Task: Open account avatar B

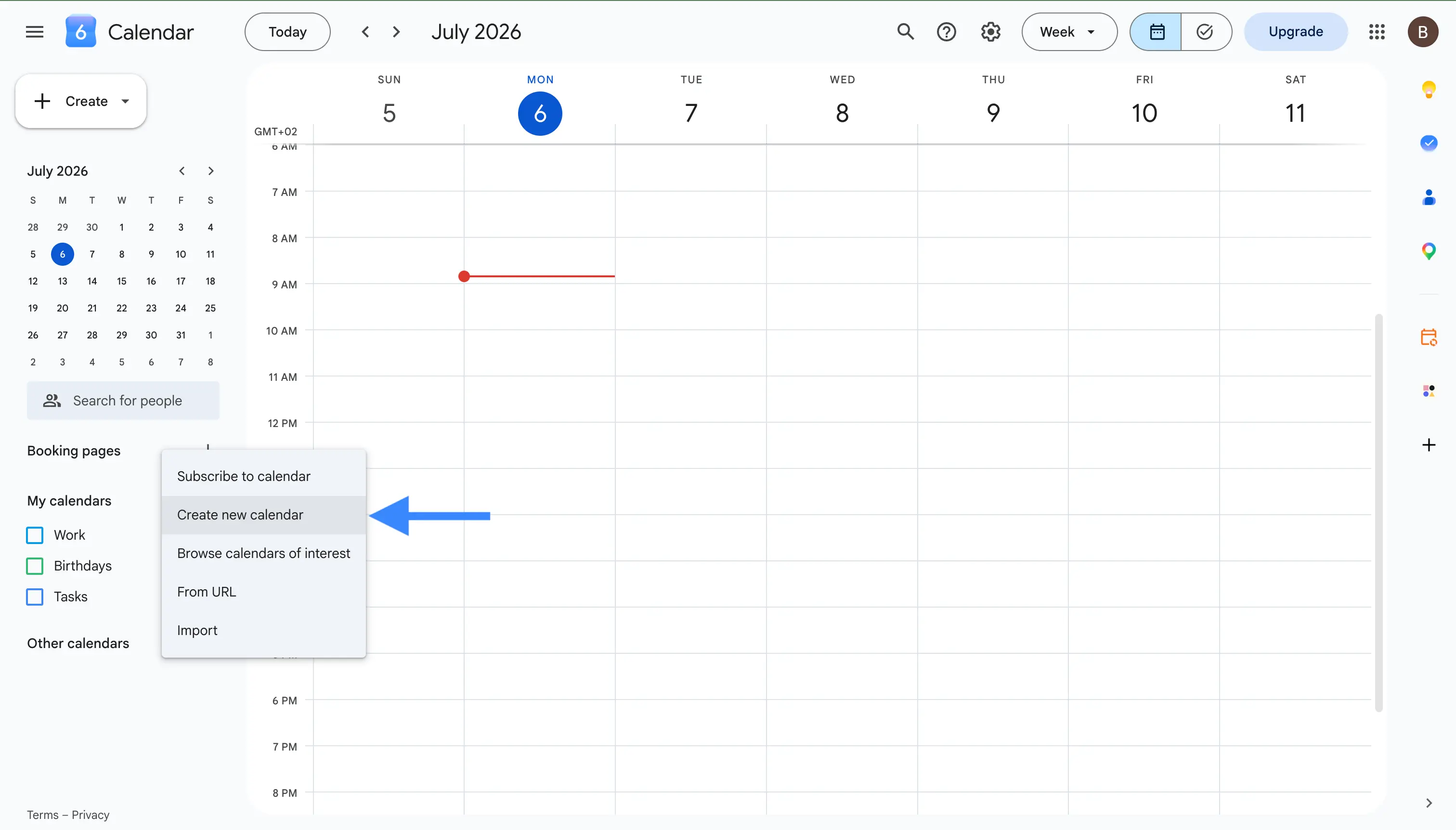Action: 1423,32
